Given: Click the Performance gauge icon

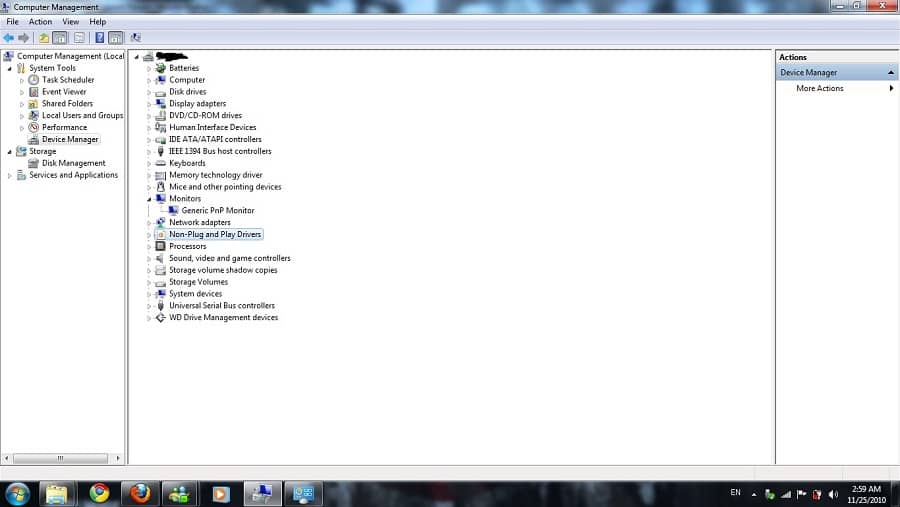Looking at the screenshot, I should click(34, 127).
